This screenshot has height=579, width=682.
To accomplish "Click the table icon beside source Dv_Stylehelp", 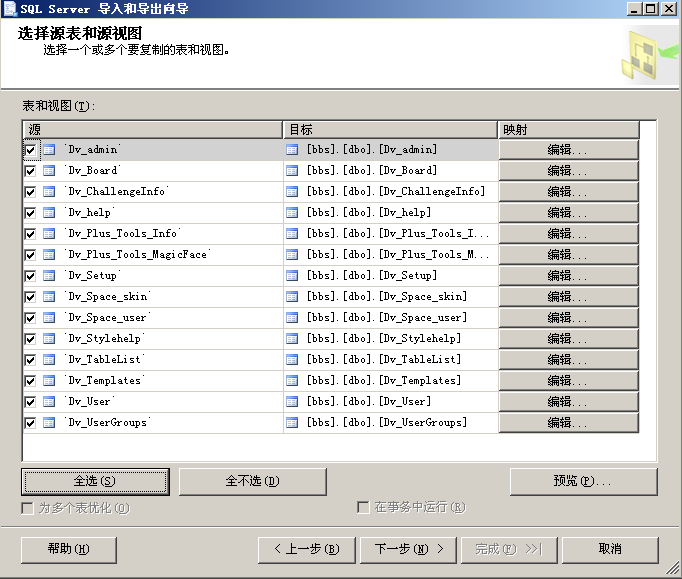I will click(49, 339).
